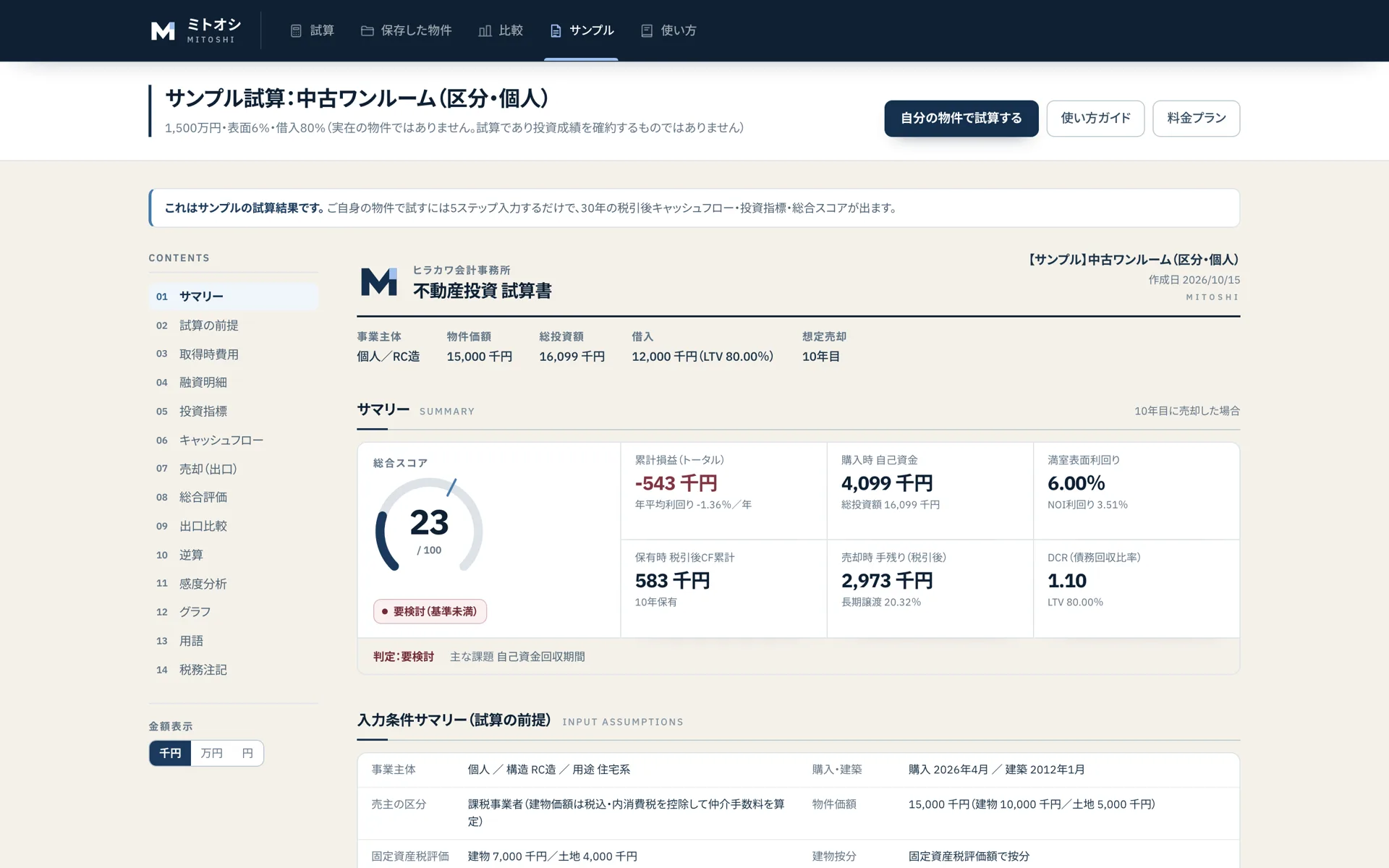Click the 総合スコア gauge showing 23

(x=429, y=525)
